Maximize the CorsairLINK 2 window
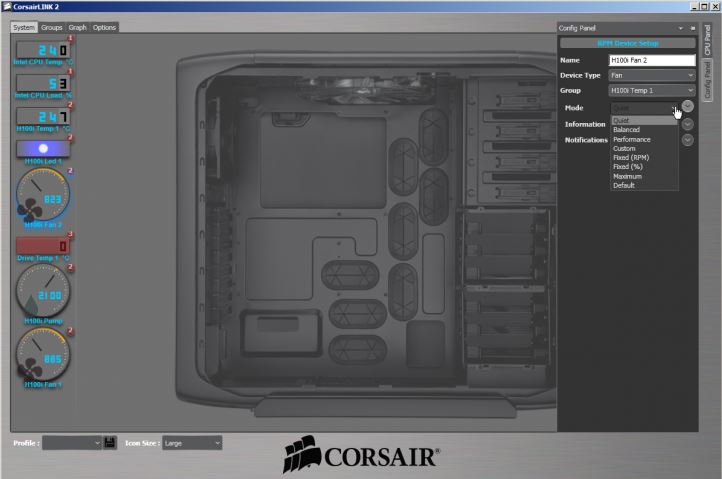Screen dimensions: 722x479 (x=704, y=6)
